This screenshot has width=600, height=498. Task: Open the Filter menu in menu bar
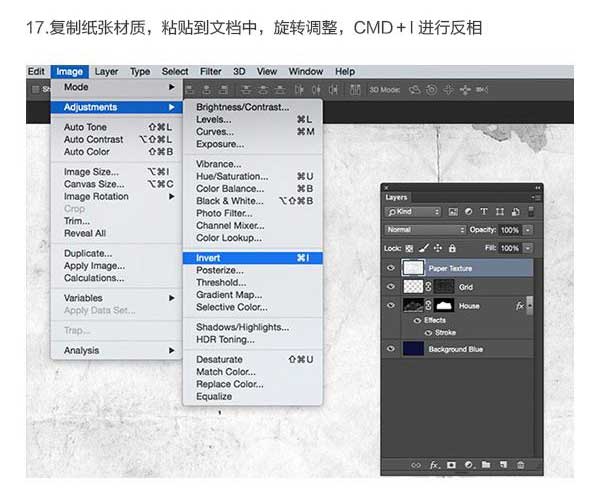pyautogui.click(x=210, y=72)
